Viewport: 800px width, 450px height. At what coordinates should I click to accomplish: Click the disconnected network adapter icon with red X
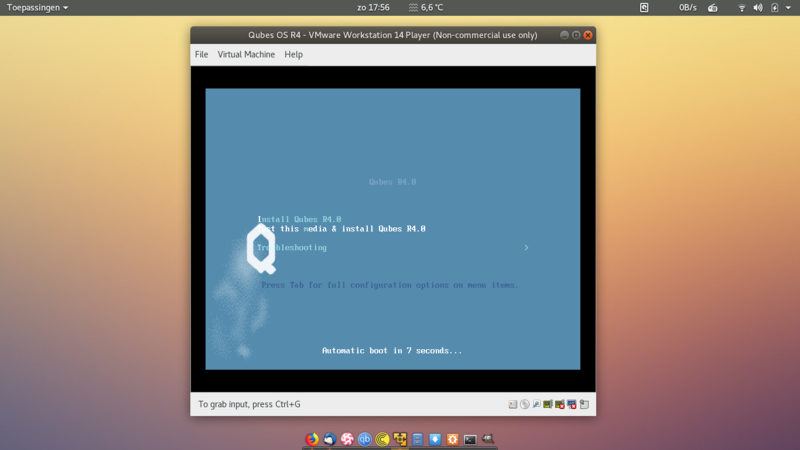coord(560,405)
